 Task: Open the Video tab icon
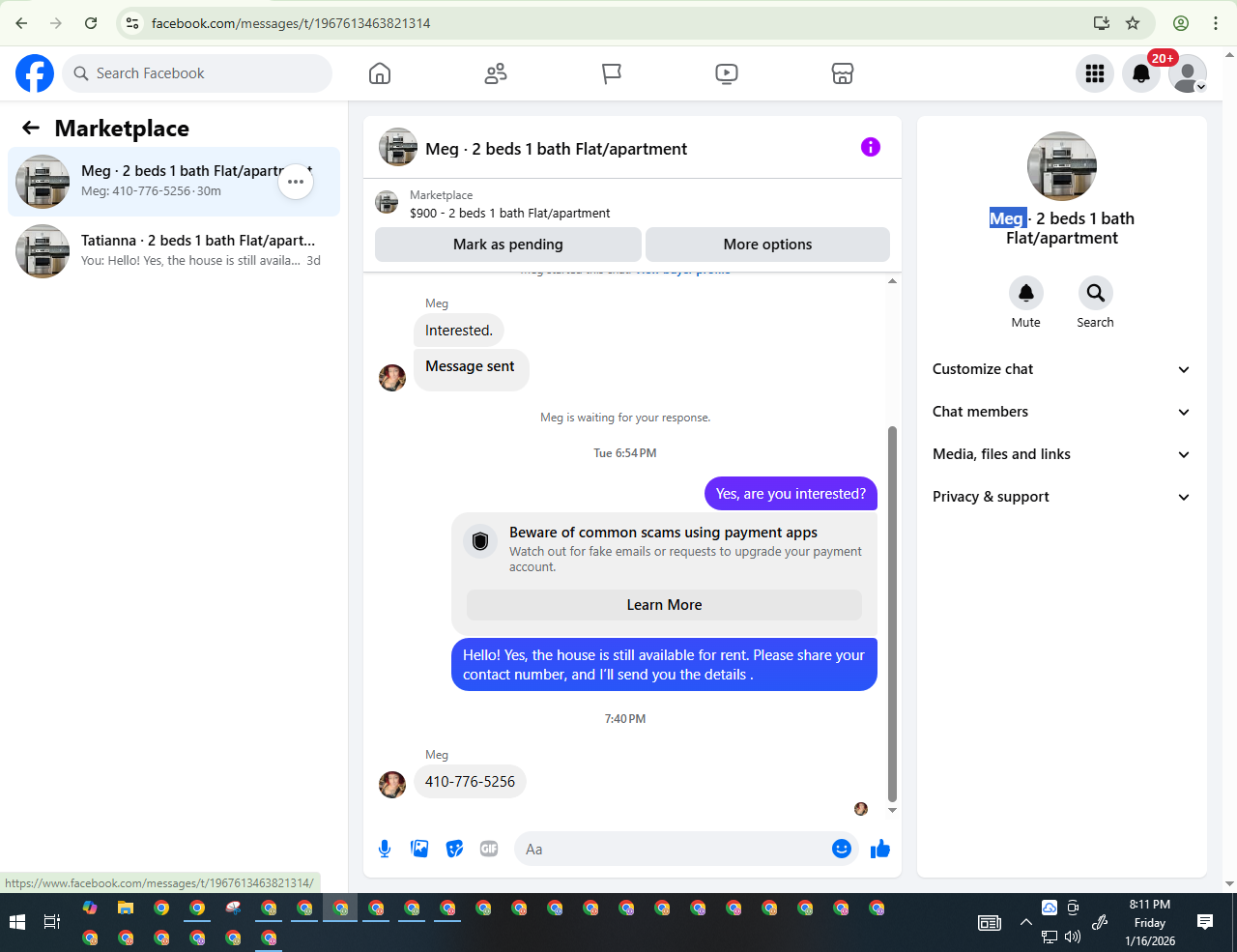[x=727, y=73]
